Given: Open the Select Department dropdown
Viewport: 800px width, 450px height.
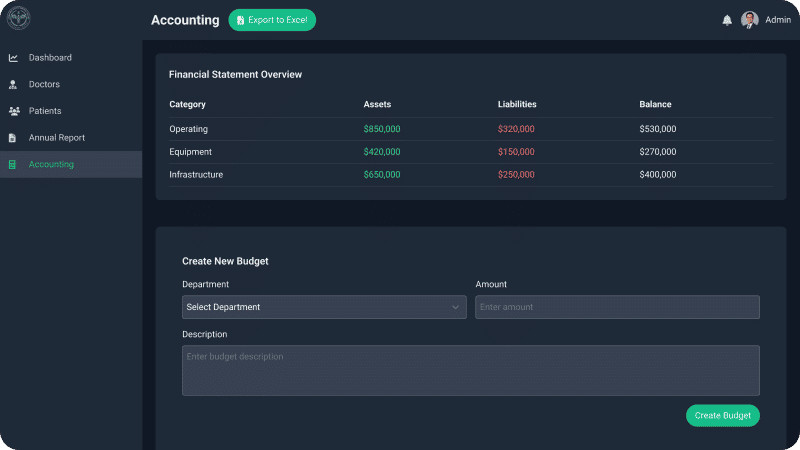Looking at the screenshot, I should coord(324,307).
